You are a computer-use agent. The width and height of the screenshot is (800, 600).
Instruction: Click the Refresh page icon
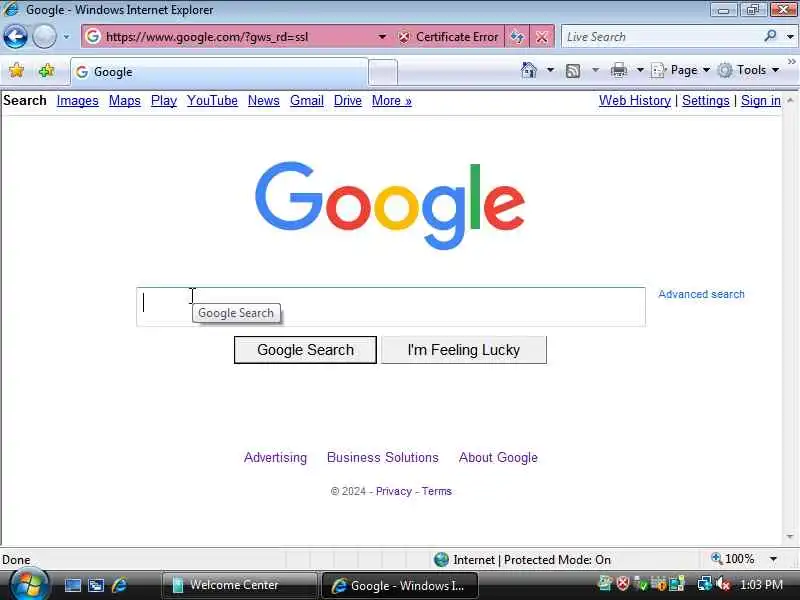pyautogui.click(x=517, y=37)
